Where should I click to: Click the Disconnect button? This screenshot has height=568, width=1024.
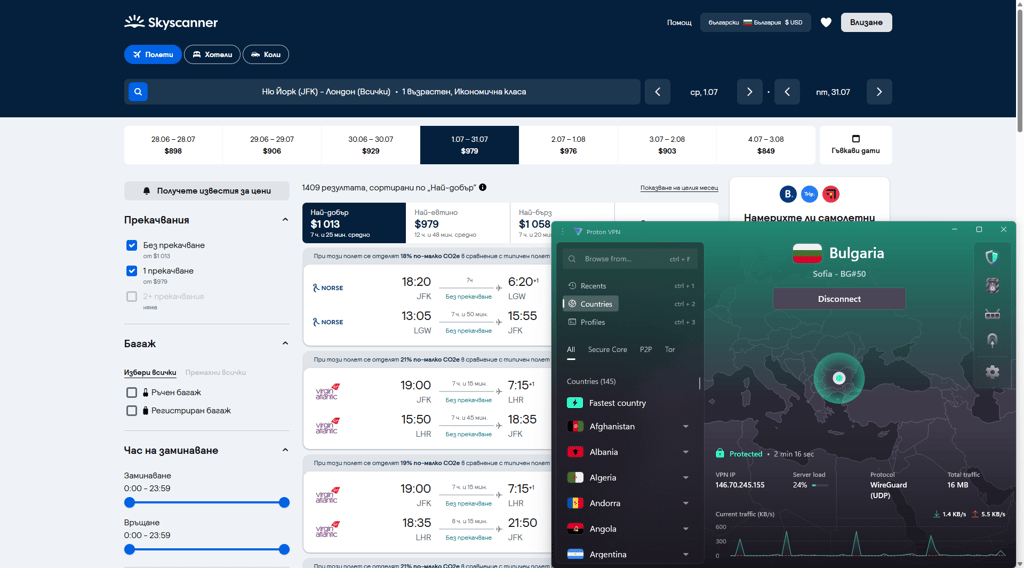coord(839,299)
